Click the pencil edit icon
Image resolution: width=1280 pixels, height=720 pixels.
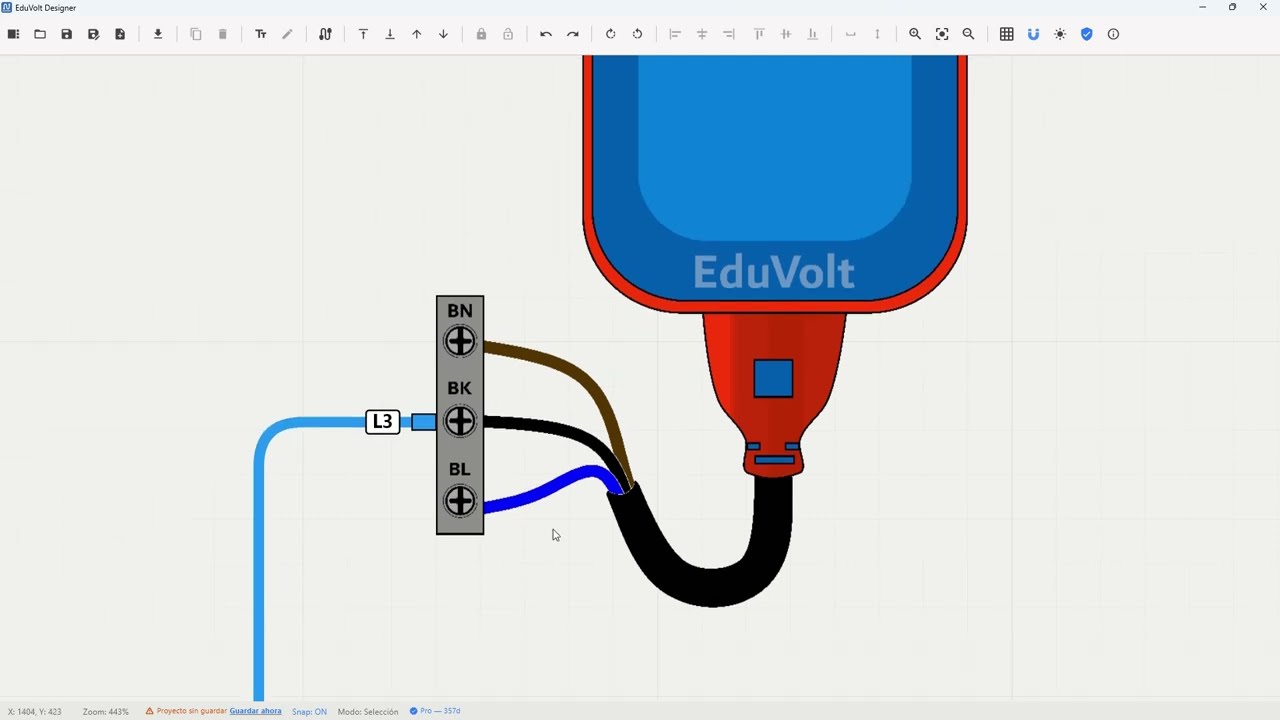click(287, 34)
